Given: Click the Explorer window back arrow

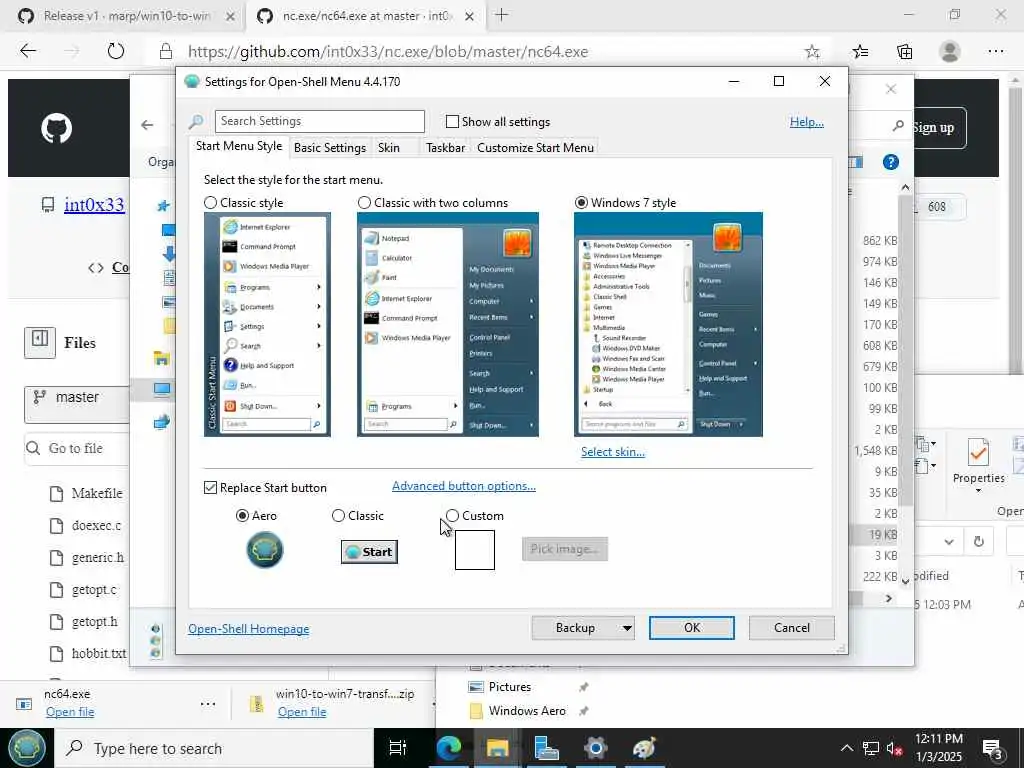Looking at the screenshot, I should 148,125.
